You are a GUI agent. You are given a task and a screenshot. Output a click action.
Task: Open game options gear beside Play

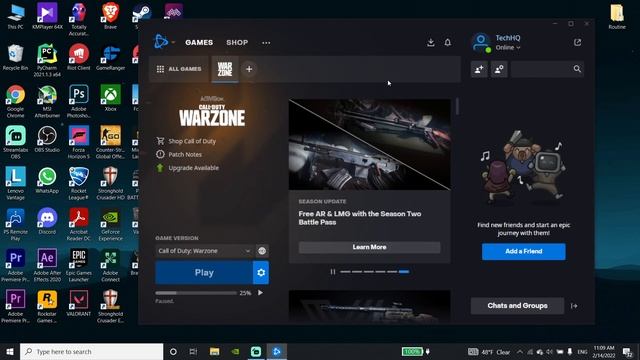coord(261,273)
